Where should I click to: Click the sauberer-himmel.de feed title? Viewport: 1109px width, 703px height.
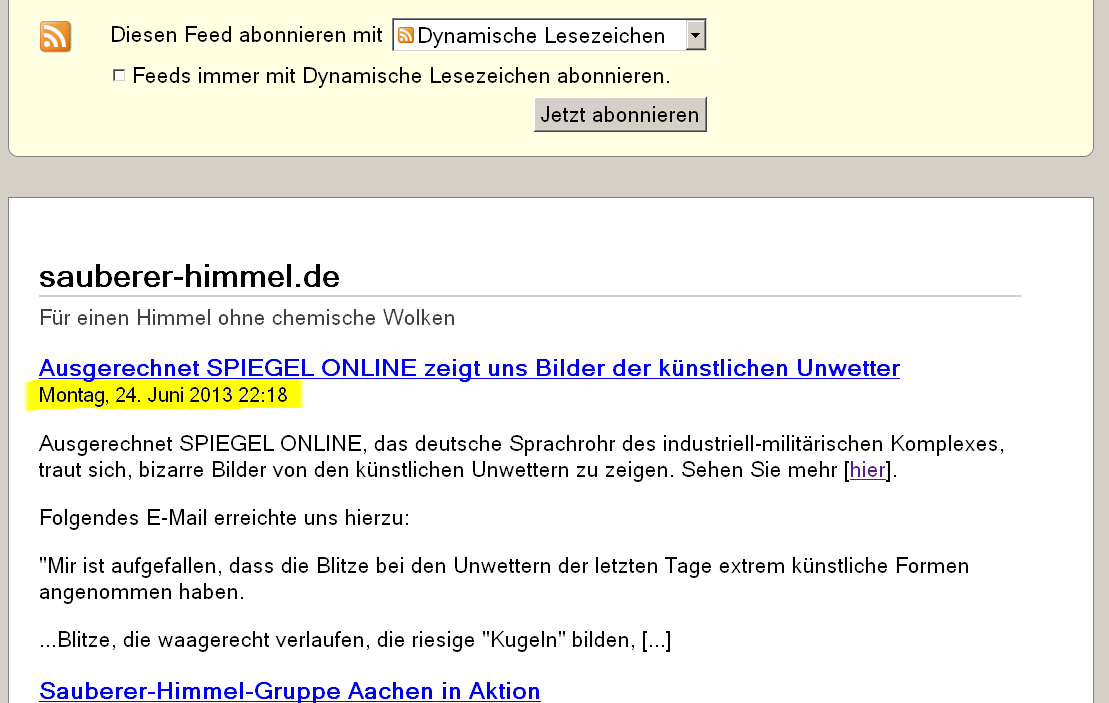(x=189, y=276)
